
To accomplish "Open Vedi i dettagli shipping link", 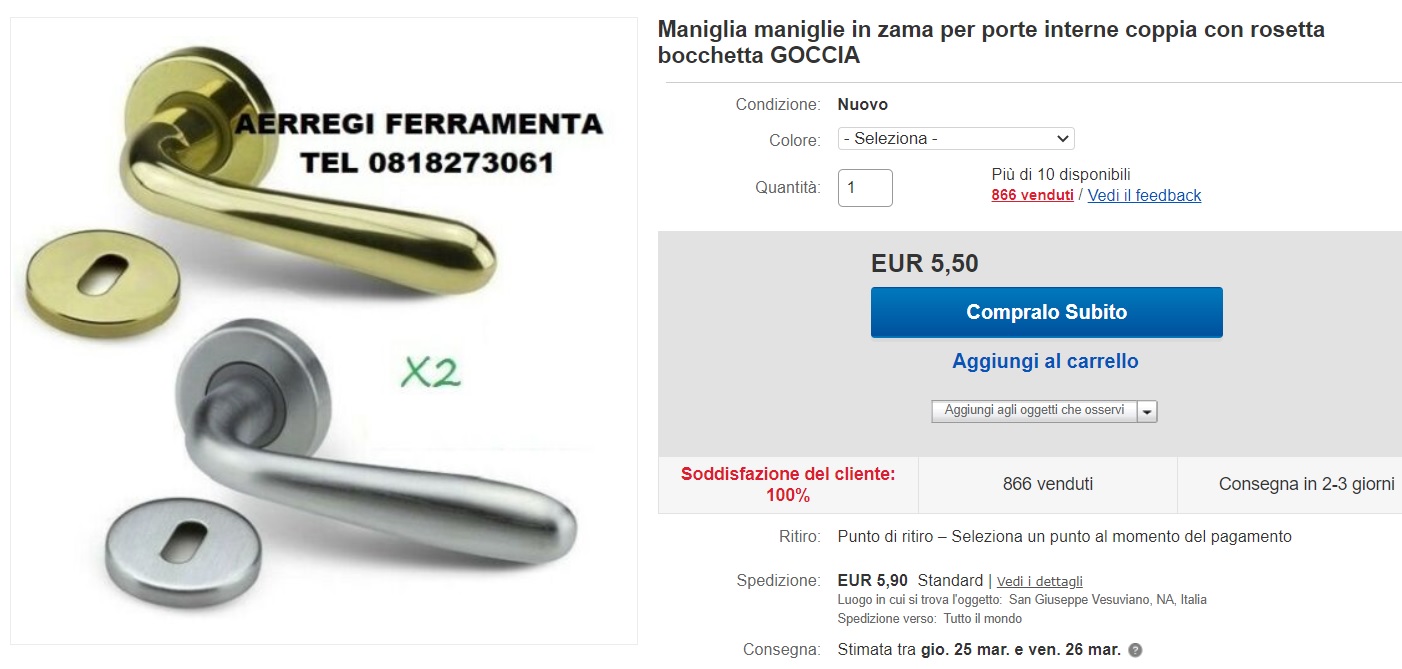I will click(x=1040, y=581).
